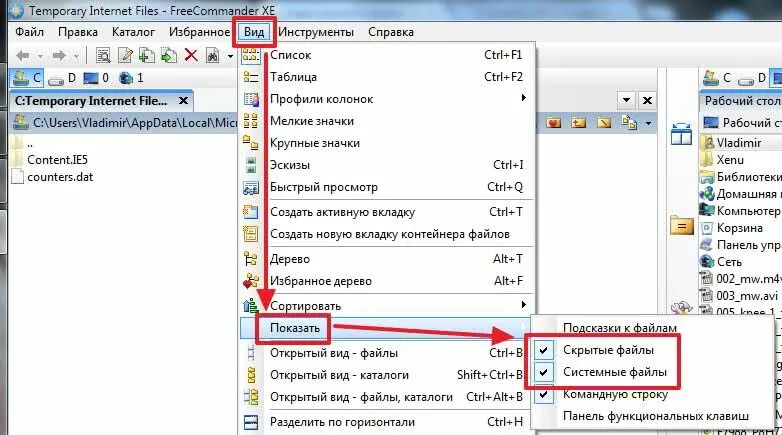Image resolution: width=782 pixels, height=435 pixels.
Task: Close left panel with X button
Action: 647,100
